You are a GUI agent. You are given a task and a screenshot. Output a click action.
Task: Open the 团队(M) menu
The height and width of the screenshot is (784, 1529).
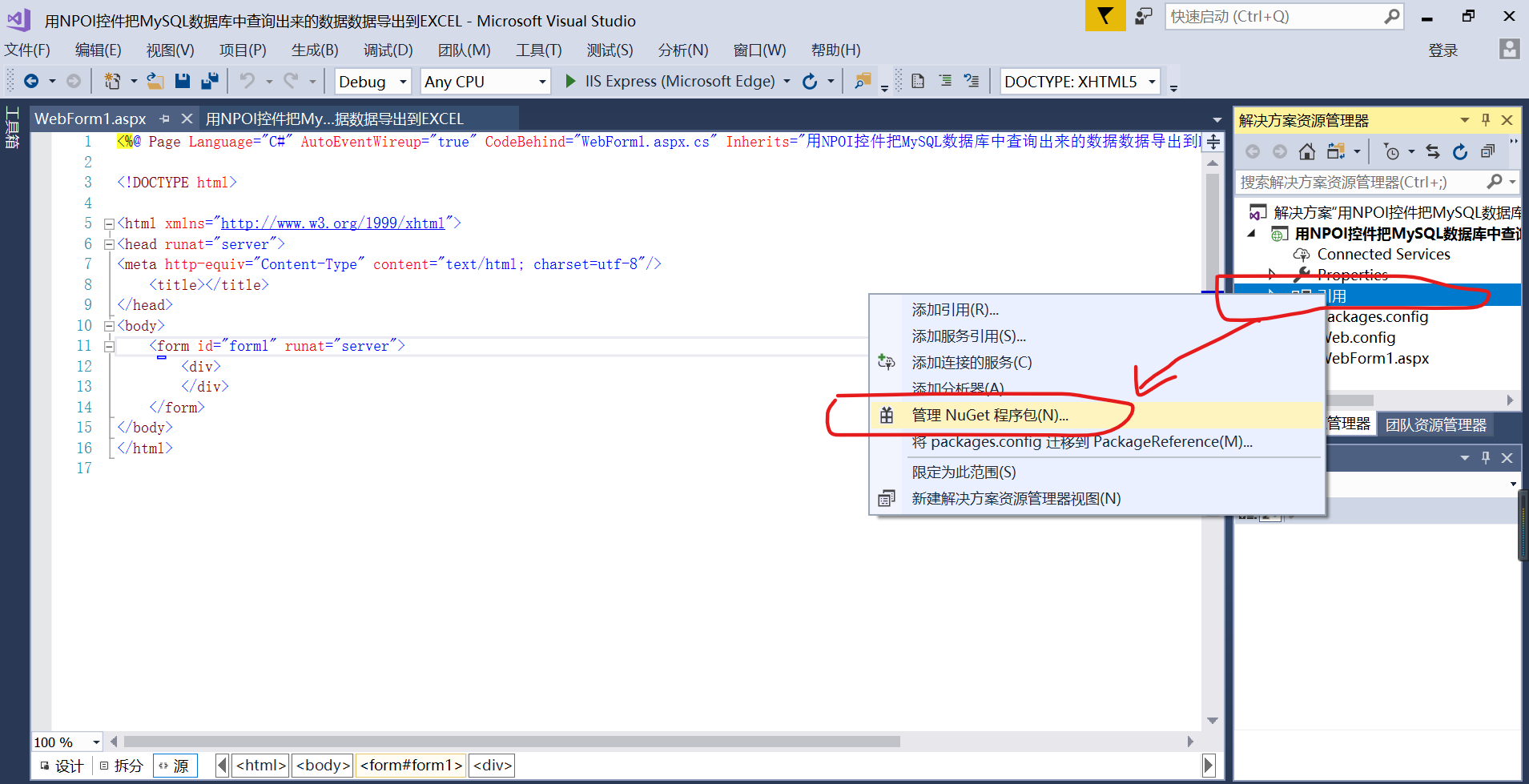coord(464,50)
